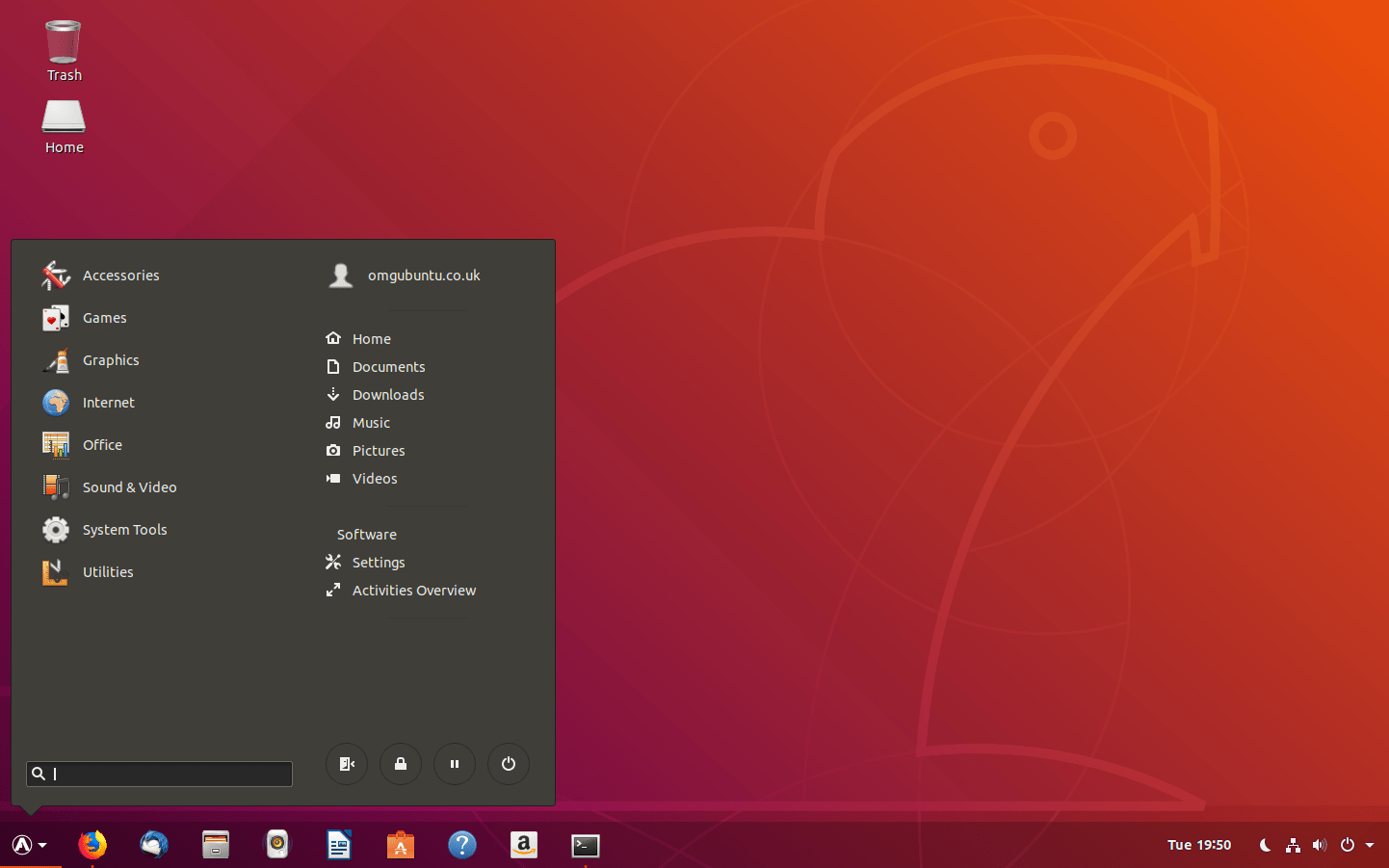Launch Thunderbird from the taskbar
Image resolution: width=1389 pixels, height=868 pixels.
pyautogui.click(x=154, y=845)
